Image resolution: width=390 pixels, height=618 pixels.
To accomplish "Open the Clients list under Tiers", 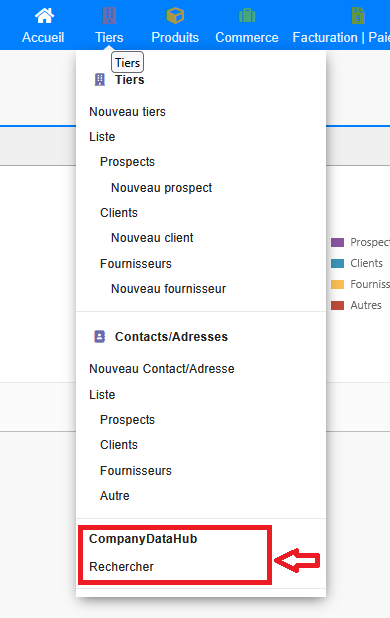I will coord(119,213).
